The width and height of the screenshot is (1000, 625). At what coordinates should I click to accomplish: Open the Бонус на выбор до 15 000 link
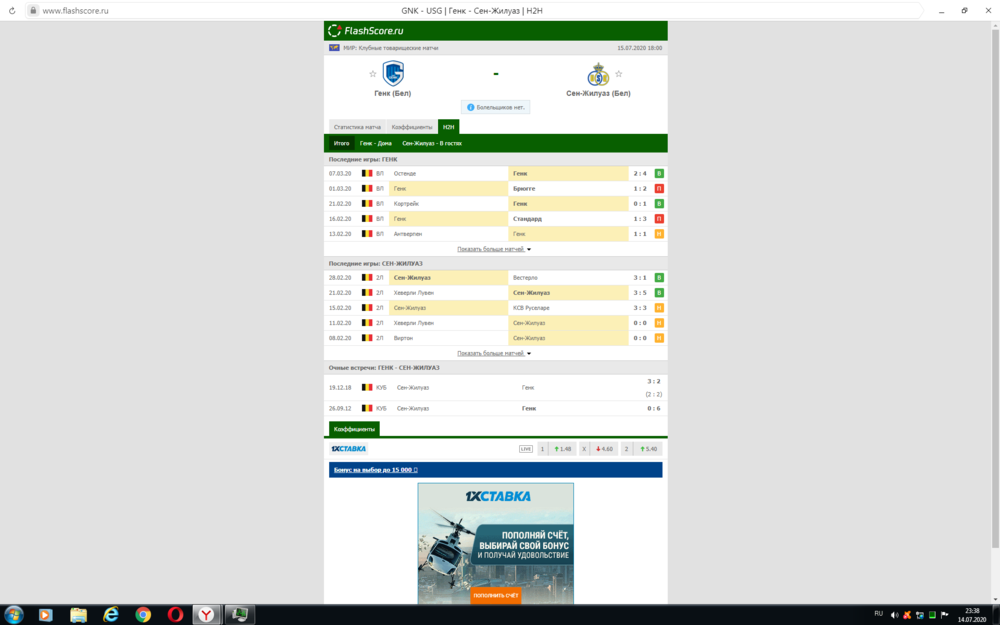coord(376,470)
